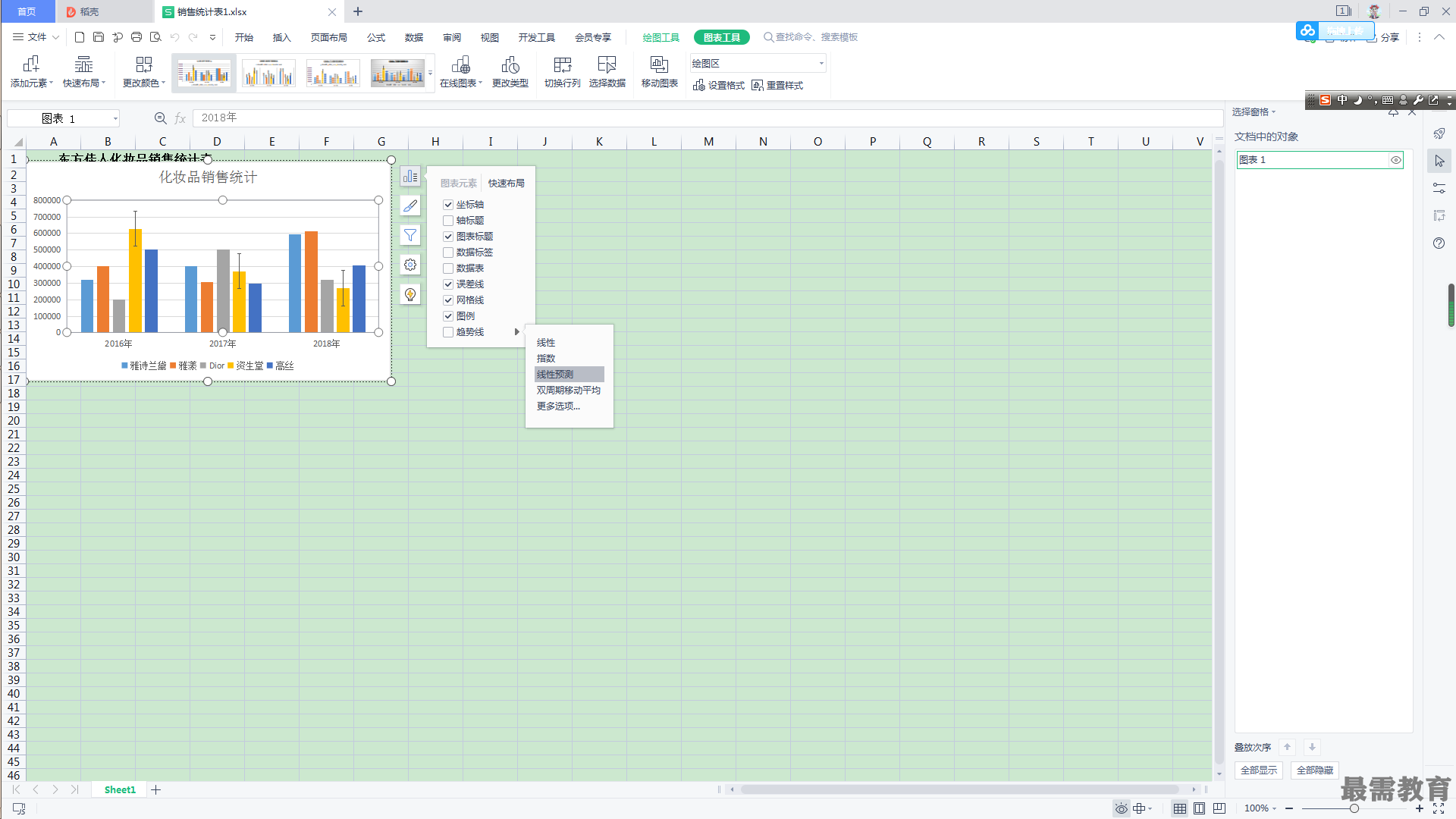Click the chart style brush floating button
The height and width of the screenshot is (819, 1456).
(410, 206)
